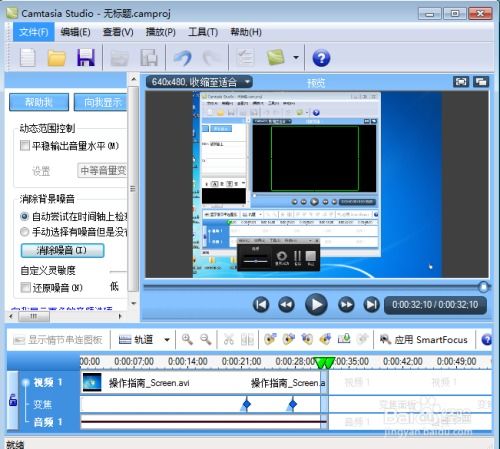The height and width of the screenshot is (449, 500).
Task: Click the task list checklist toolbar icon
Action: click(x=245, y=57)
